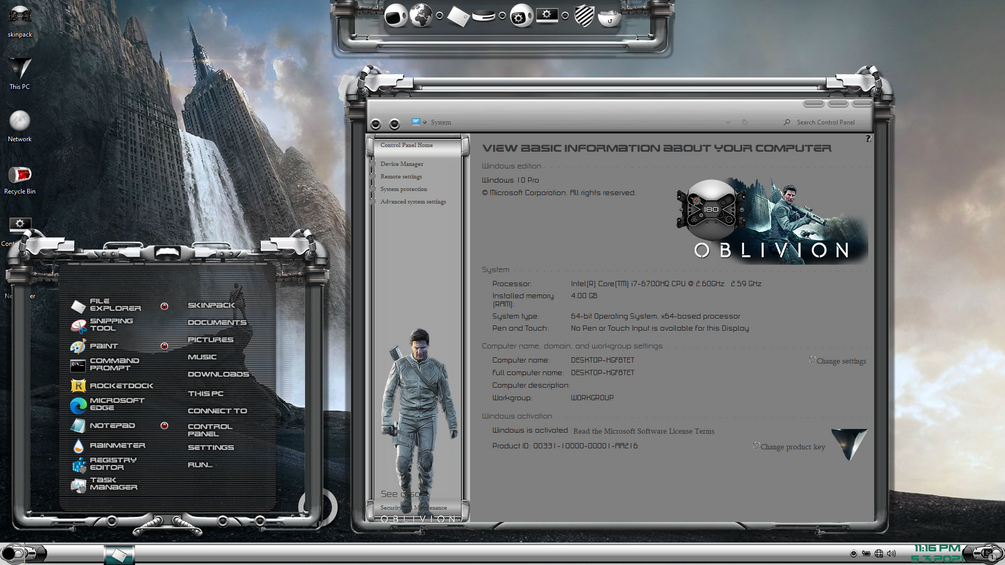Click the tilted white card dock icon
The height and width of the screenshot is (565, 1005).
(458, 16)
